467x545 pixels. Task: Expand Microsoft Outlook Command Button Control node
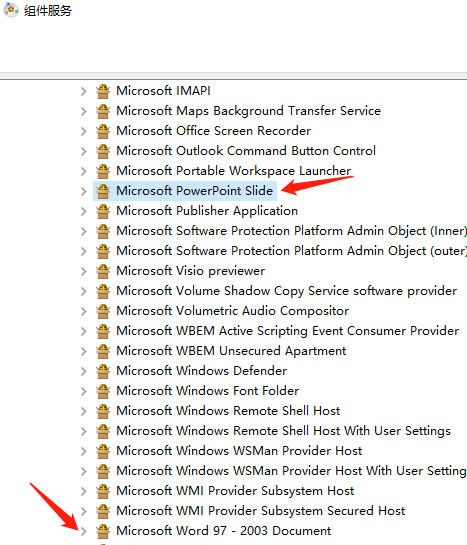83,151
